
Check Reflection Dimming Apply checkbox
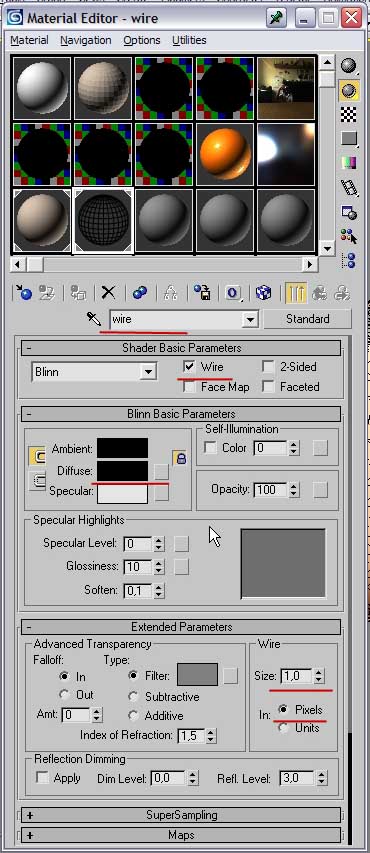[x=42, y=777]
